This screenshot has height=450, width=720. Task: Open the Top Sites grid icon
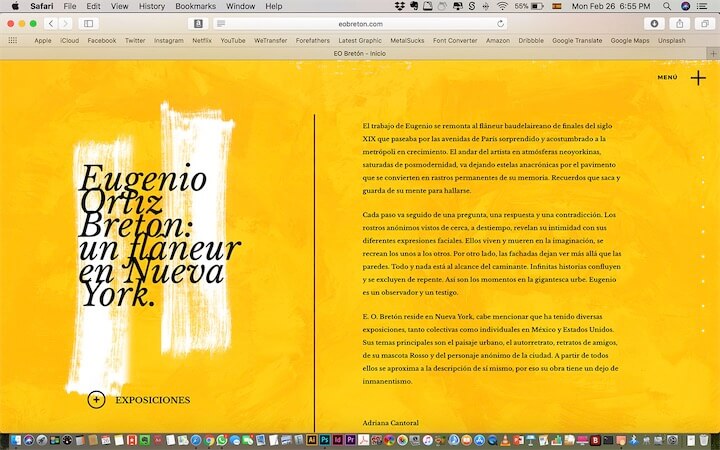click(x=12, y=41)
